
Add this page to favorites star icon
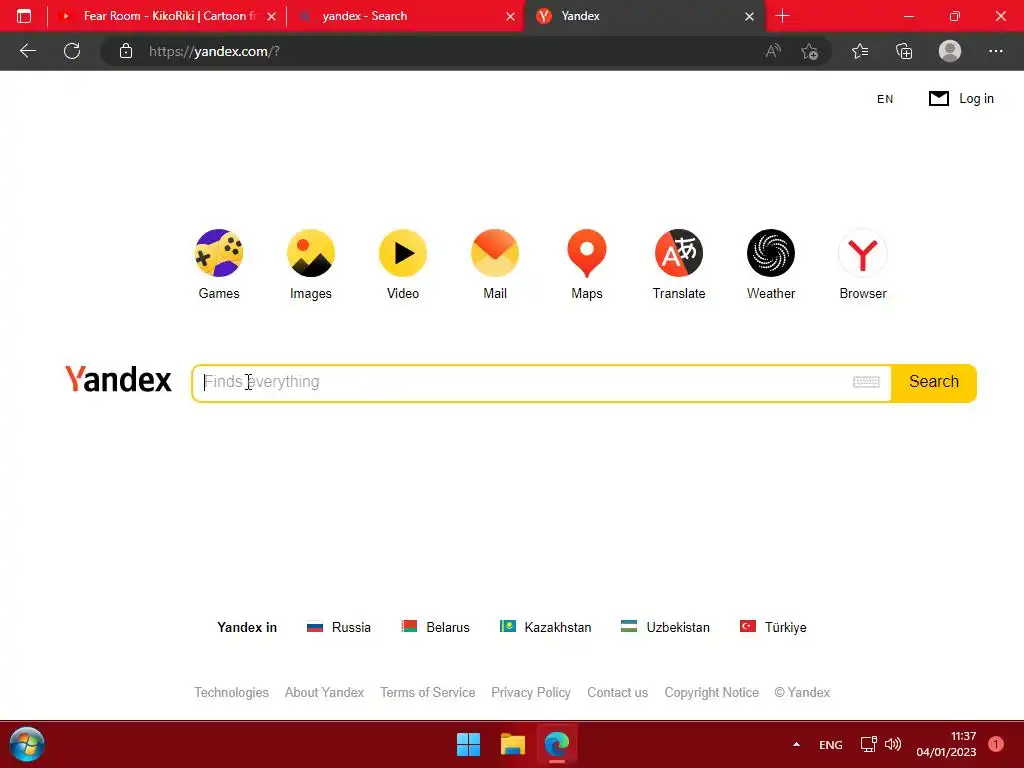(810, 51)
